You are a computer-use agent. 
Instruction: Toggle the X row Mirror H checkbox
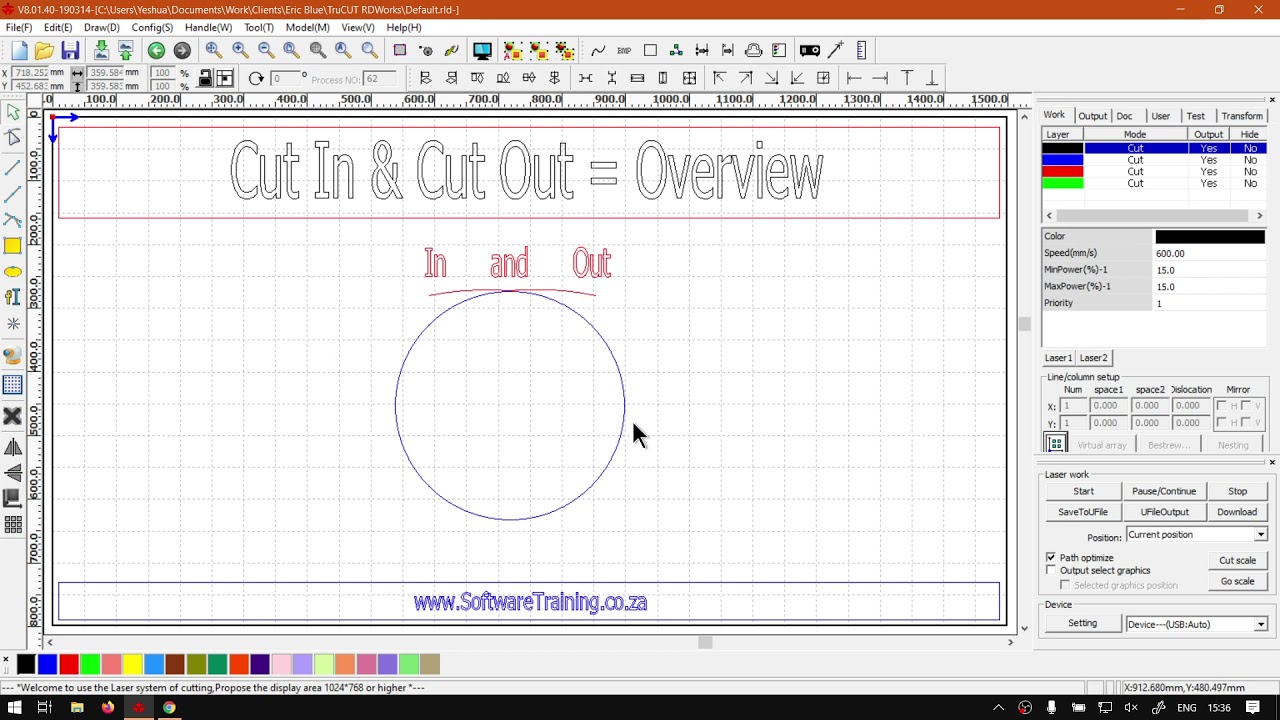(1222, 406)
